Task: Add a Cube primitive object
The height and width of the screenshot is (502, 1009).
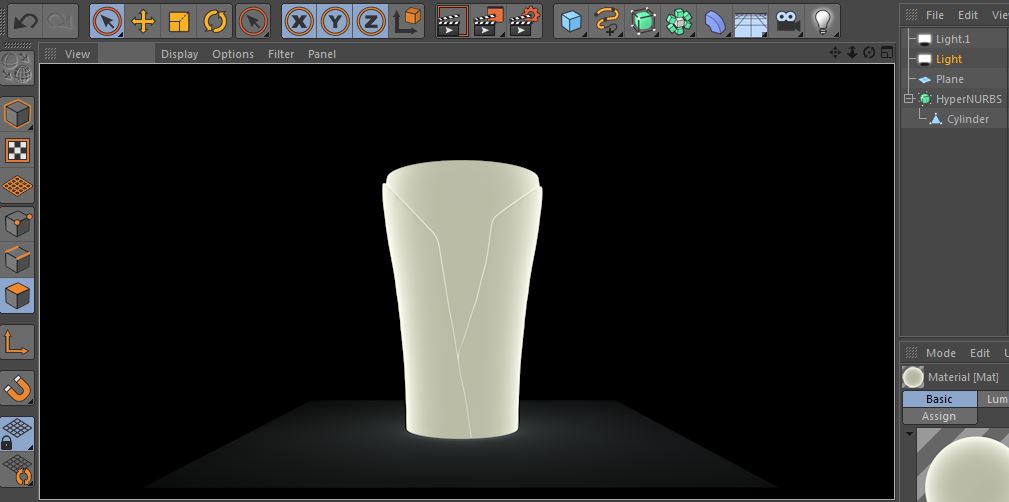Action: tap(571, 21)
